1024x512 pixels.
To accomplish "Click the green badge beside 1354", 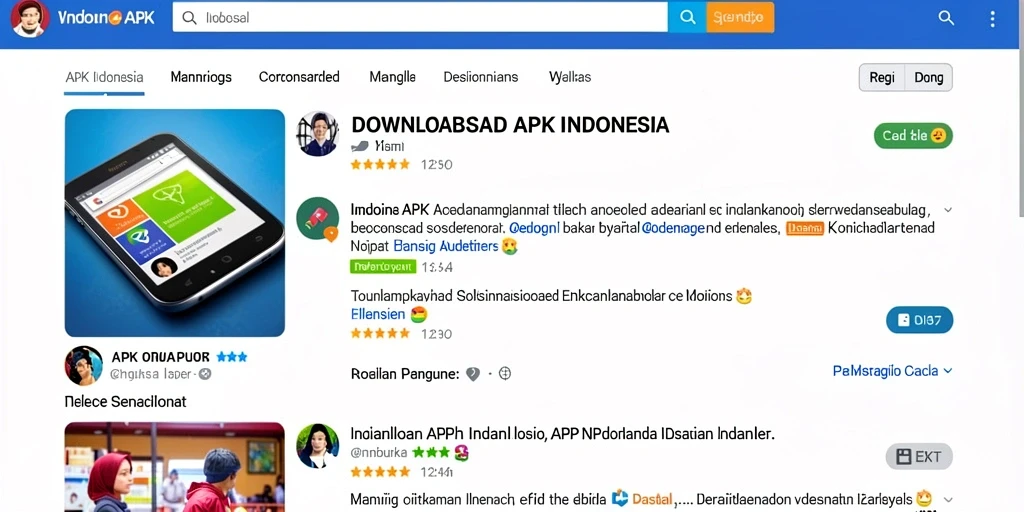I will pyautogui.click(x=383, y=266).
